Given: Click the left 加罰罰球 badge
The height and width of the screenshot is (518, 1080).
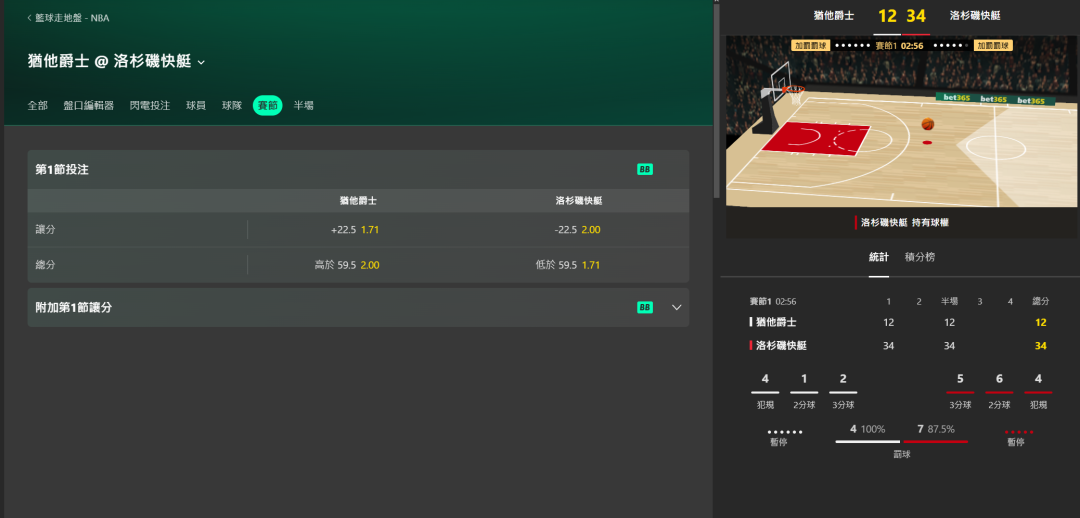Looking at the screenshot, I should pyautogui.click(x=811, y=45).
